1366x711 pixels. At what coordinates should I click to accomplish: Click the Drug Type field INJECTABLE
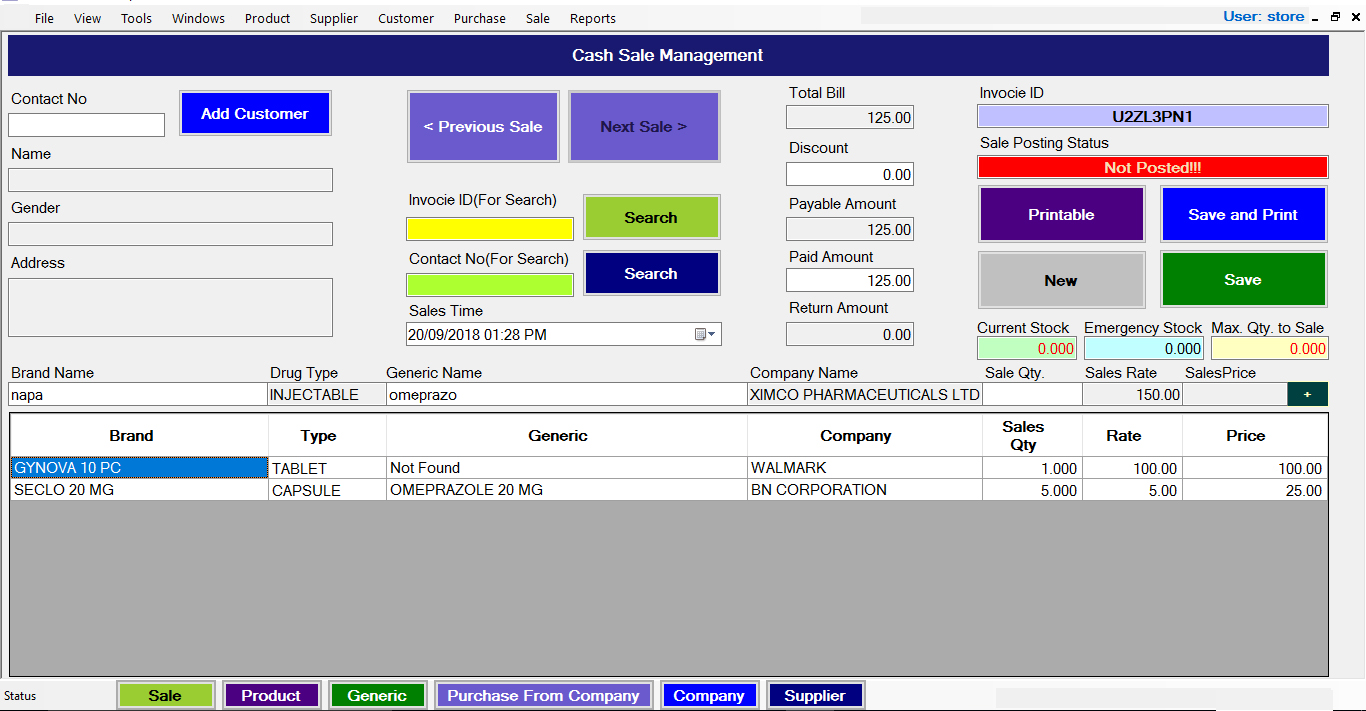coord(327,394)
